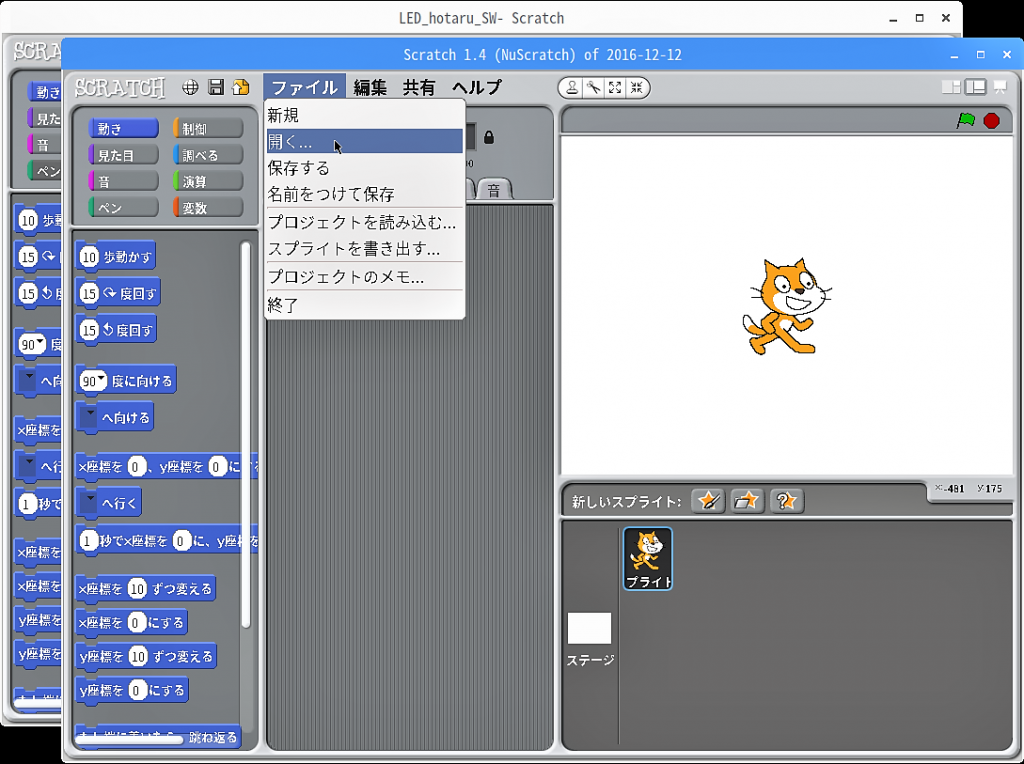1024x764 pixels.
Task: Select the grow sprite tool
Action: (x=615, y=88)
